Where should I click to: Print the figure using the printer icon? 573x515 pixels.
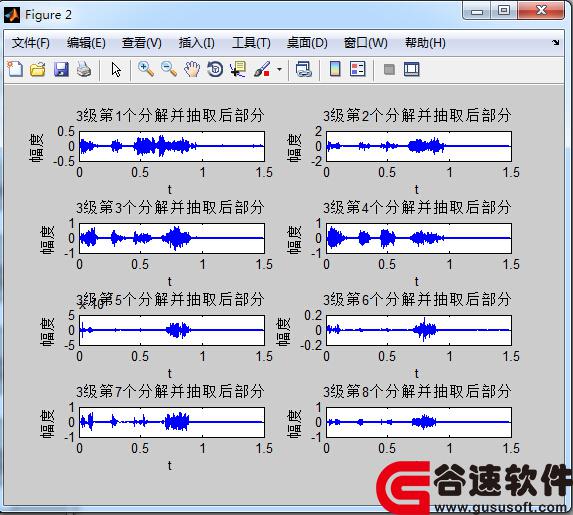[84, 69]
